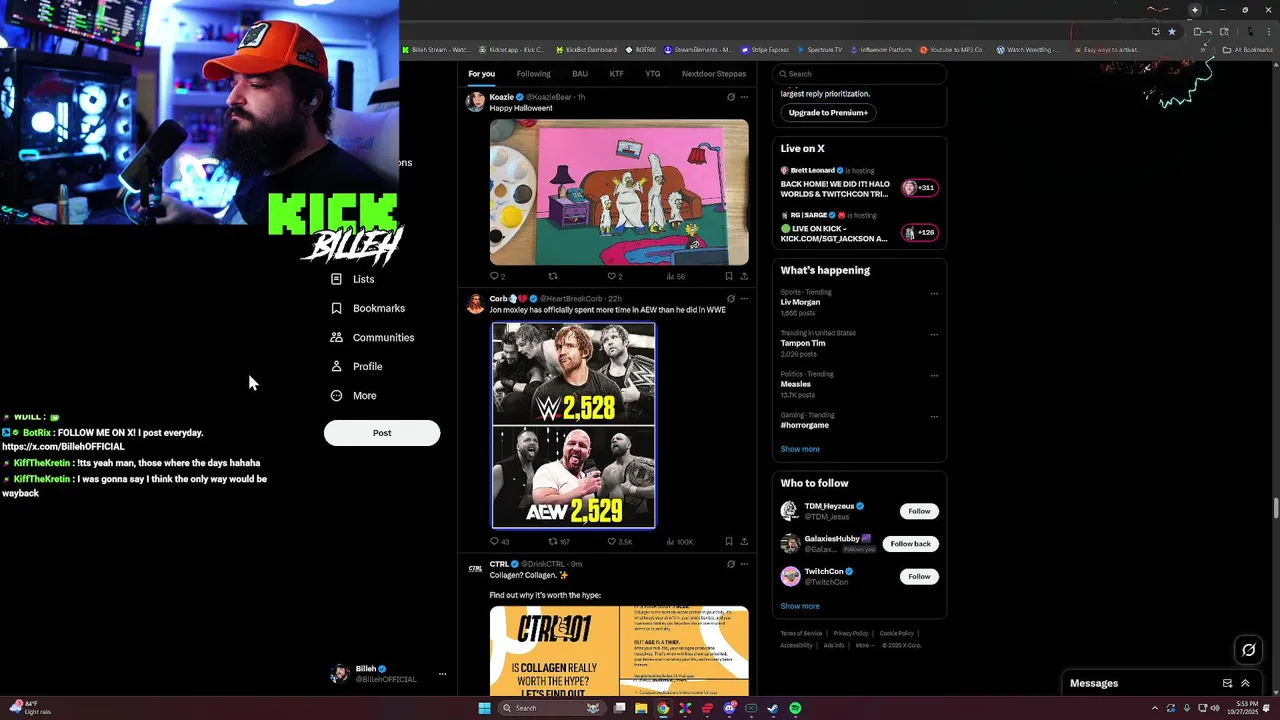This screenshot has height=720, width=1280.
Task: Bookmark Corb's Jon Moxley post
Action: coord(728,542)
